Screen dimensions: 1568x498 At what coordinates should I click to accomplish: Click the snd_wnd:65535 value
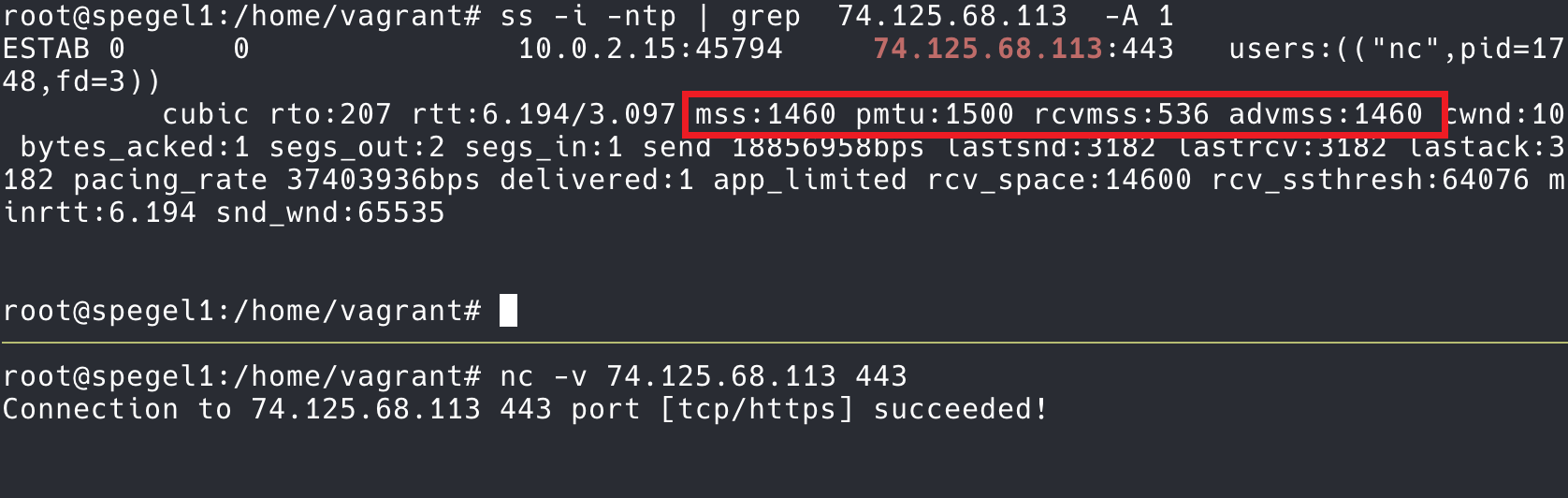[x=330, y=212]
